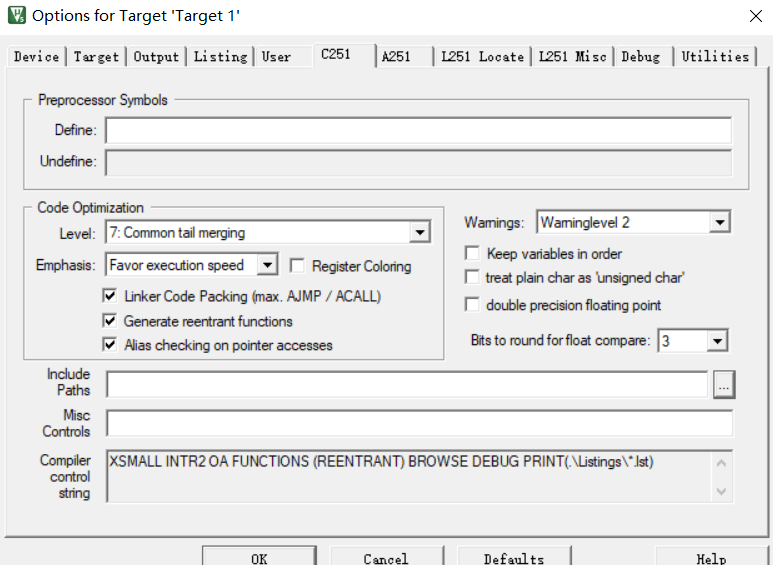Open the Output tab
773x565 pixels.
(156, 57)
